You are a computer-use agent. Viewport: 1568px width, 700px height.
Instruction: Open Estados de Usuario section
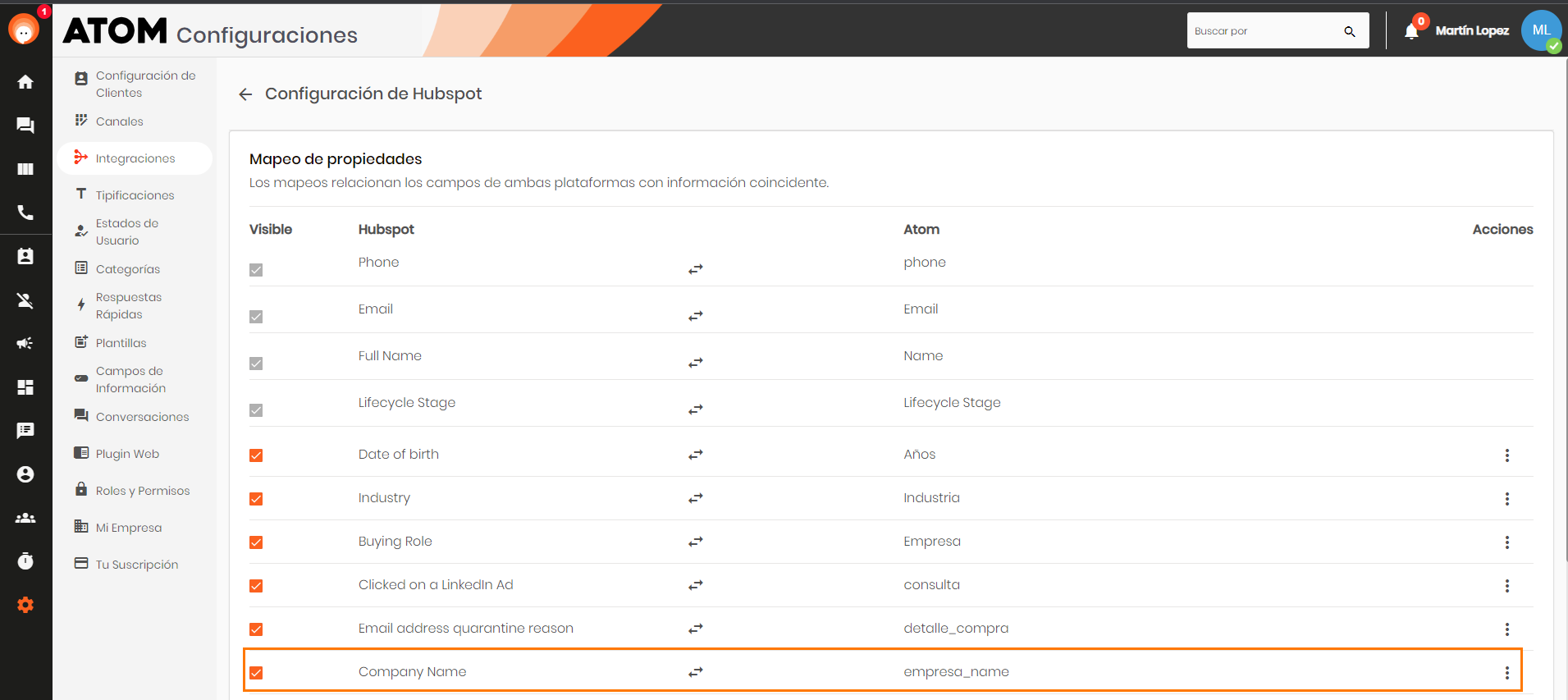tap(135, 231)
